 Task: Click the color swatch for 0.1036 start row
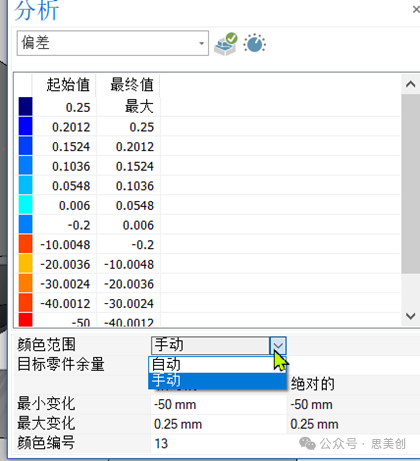click(25, 166)
